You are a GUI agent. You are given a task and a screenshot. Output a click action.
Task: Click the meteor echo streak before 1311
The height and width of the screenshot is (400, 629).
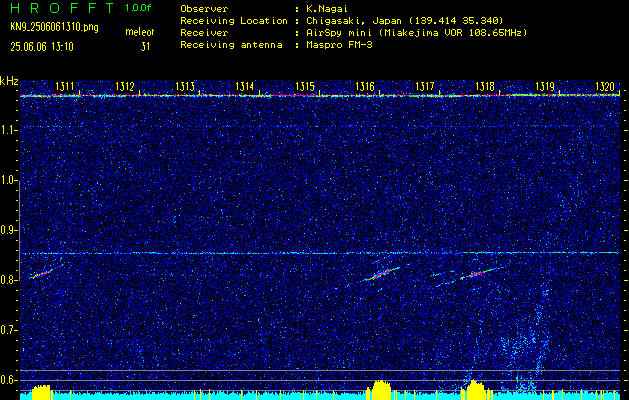(42, 274)
